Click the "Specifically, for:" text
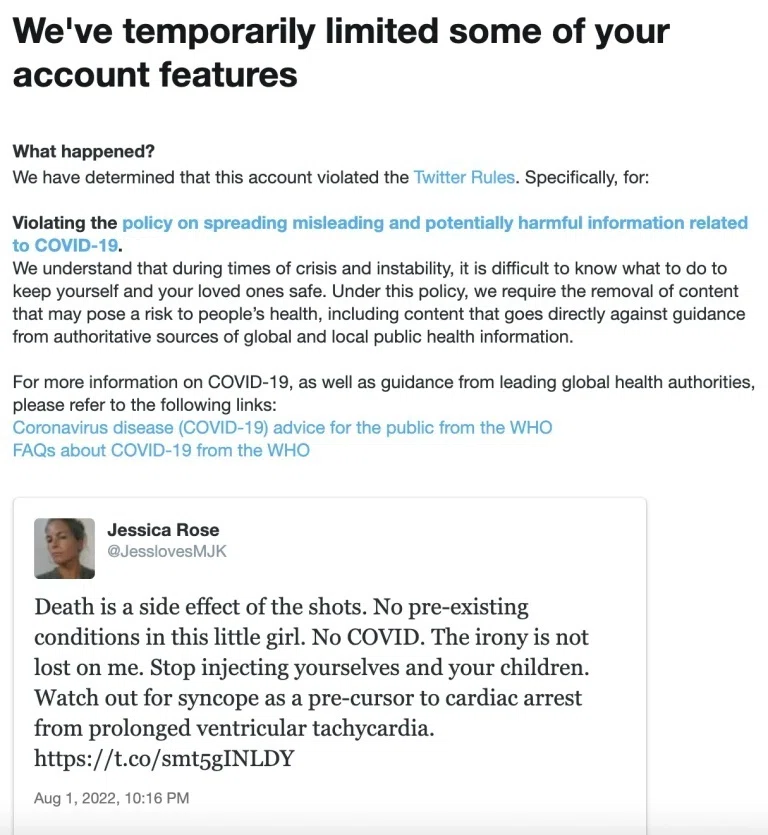Image resolution: width=768 pixels, height=835 pixels. click(587, 177)
